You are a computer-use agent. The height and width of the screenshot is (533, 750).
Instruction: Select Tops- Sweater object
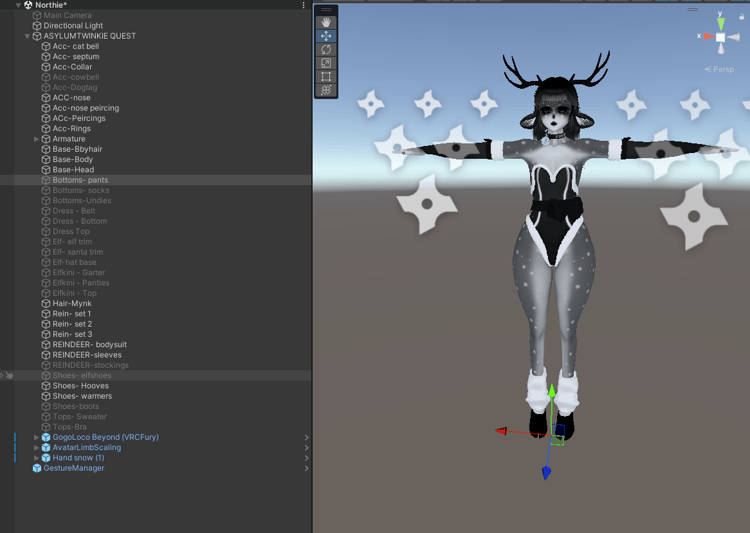pyautogui.click(x=80, y=417)
